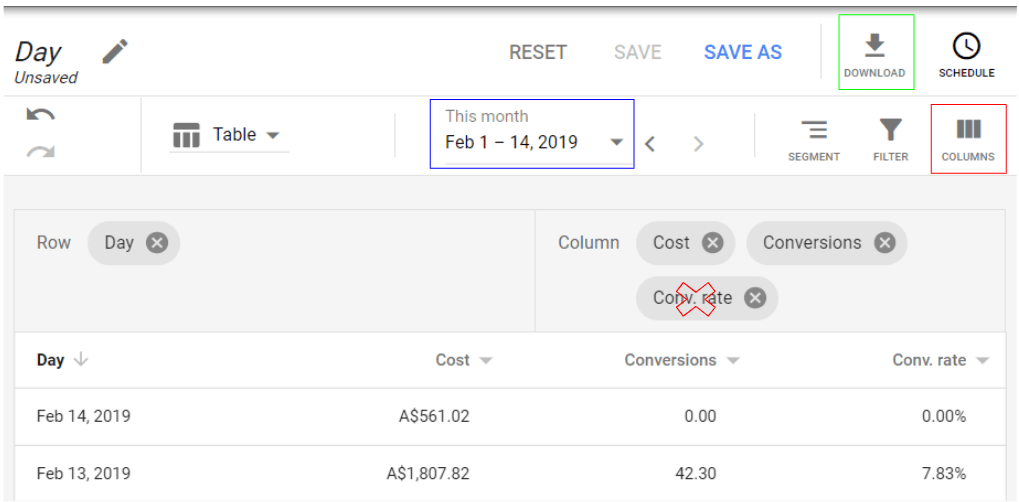Open the Conversions column header dropdown arrow

click(733, 361)
